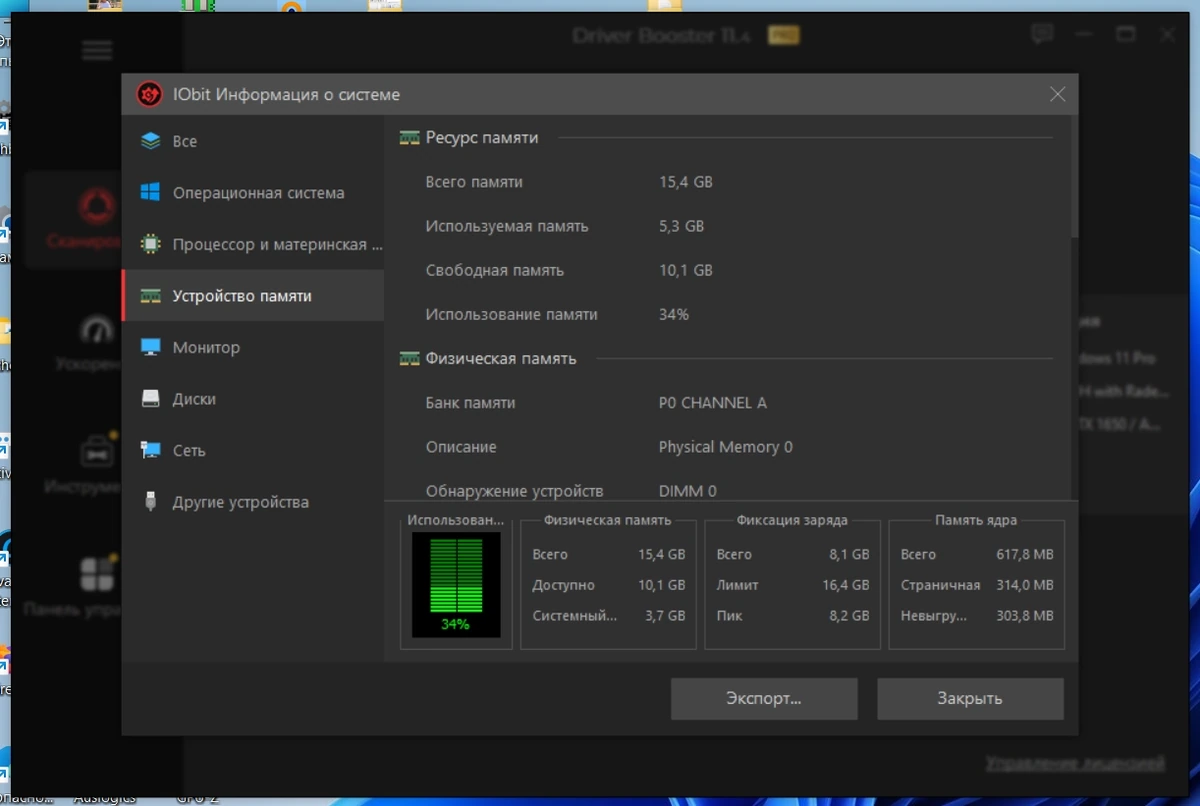Click the Windows logo sidebar icon
The width and height of the screenshot is (1200, 806).
(x=151, y=193)
